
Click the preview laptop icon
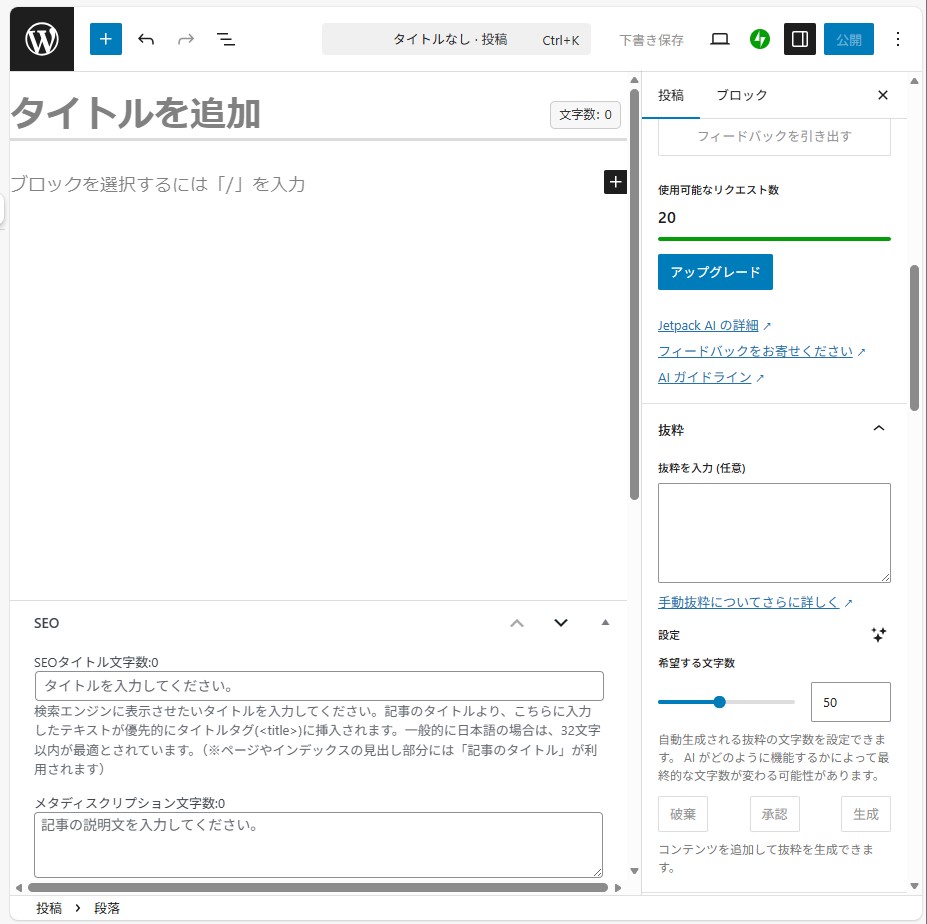tap(719, 40)
